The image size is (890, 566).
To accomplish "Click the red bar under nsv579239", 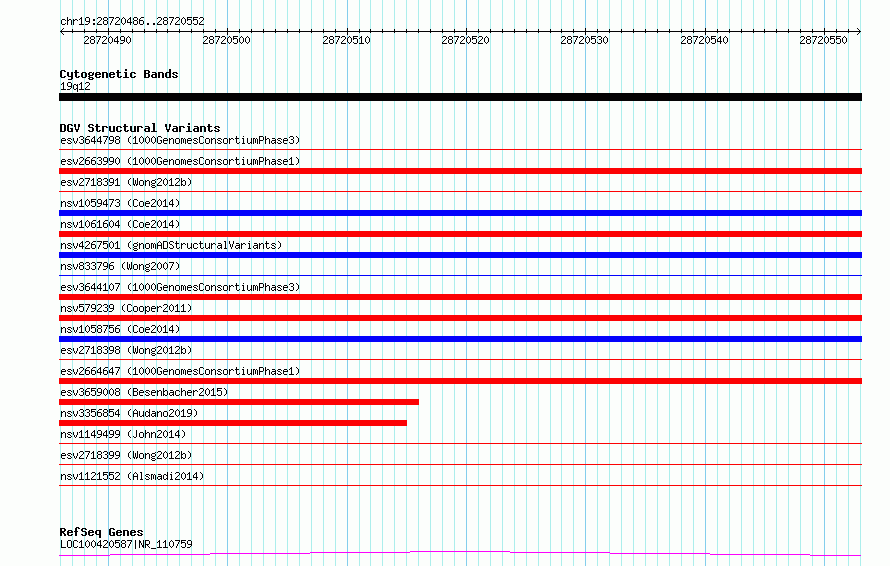I will pyautogui.click(x=460, y=318).
